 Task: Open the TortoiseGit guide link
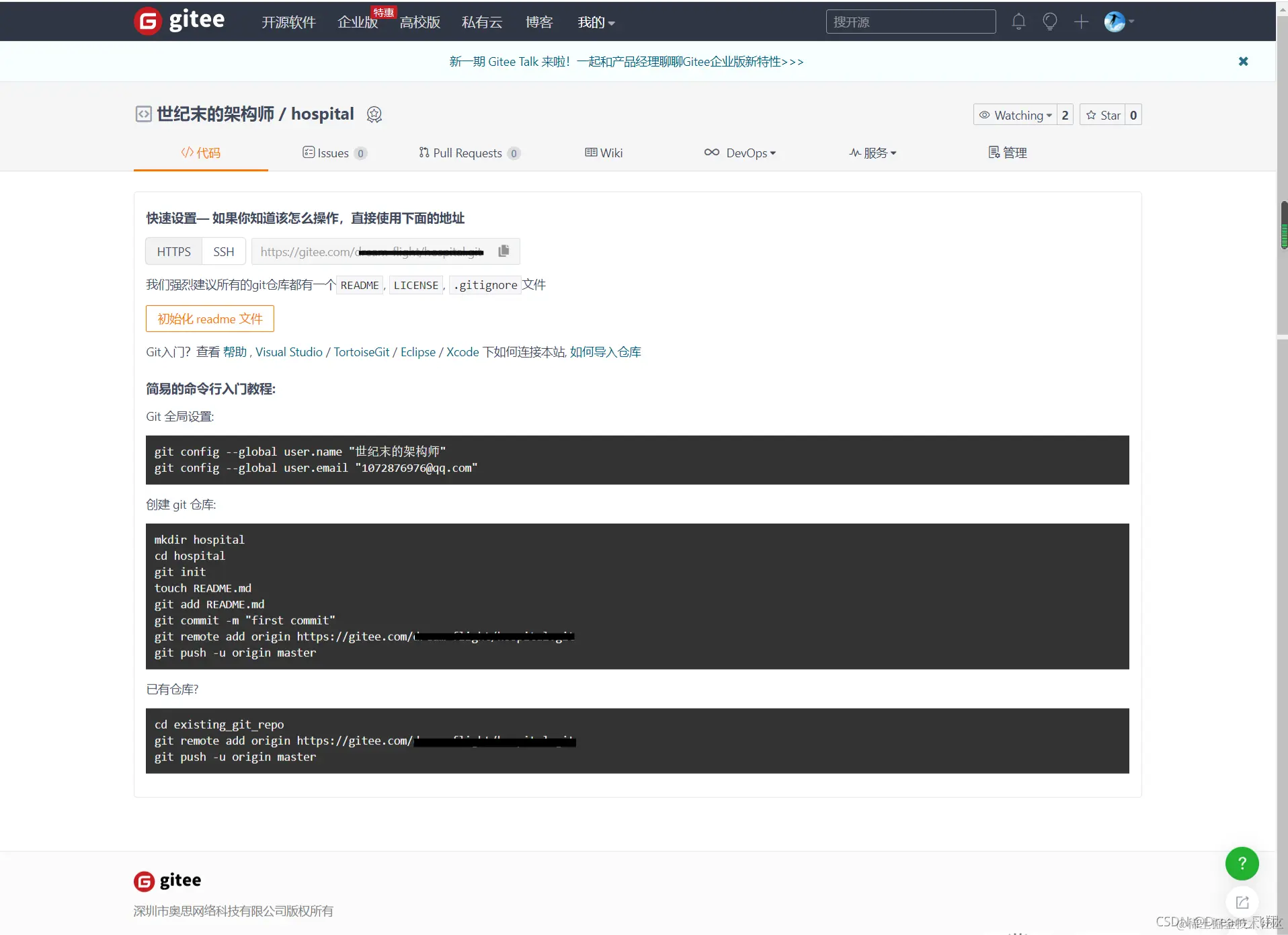[362, 352]
